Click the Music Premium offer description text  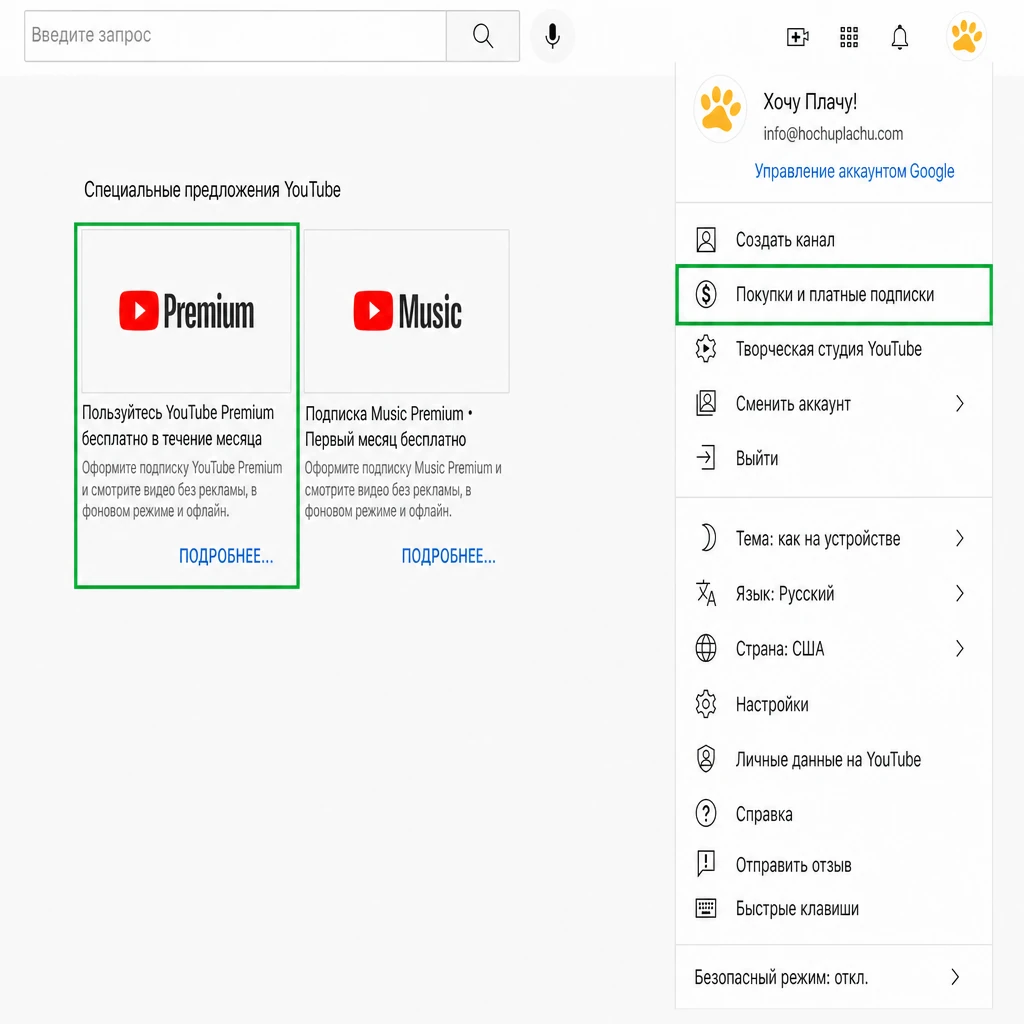click(x=403, y=489)
